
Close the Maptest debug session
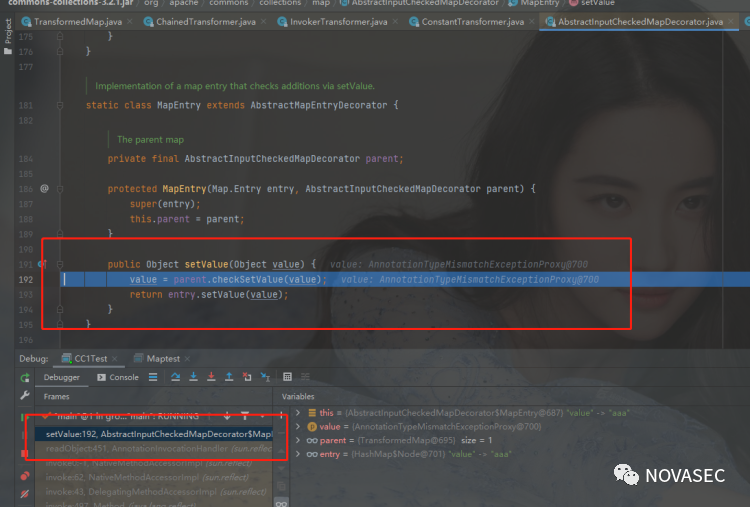187,359
